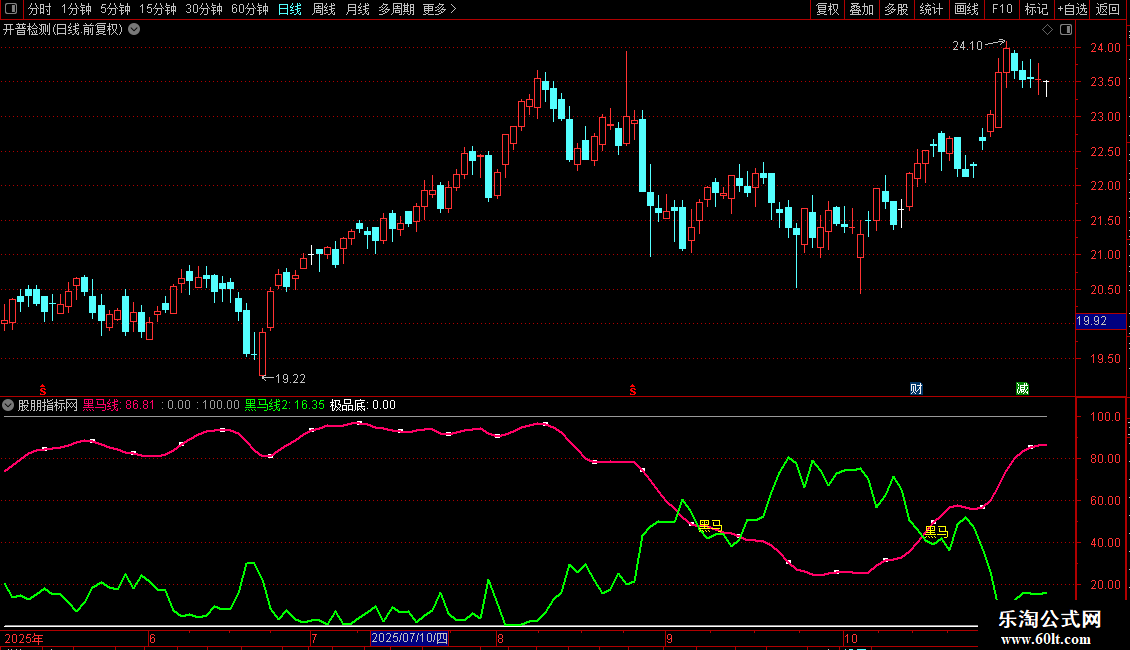Activate the 画线 drawing tool
Image resolution: width=1130 pixels, height=650 pixels.
pos(966,9)
